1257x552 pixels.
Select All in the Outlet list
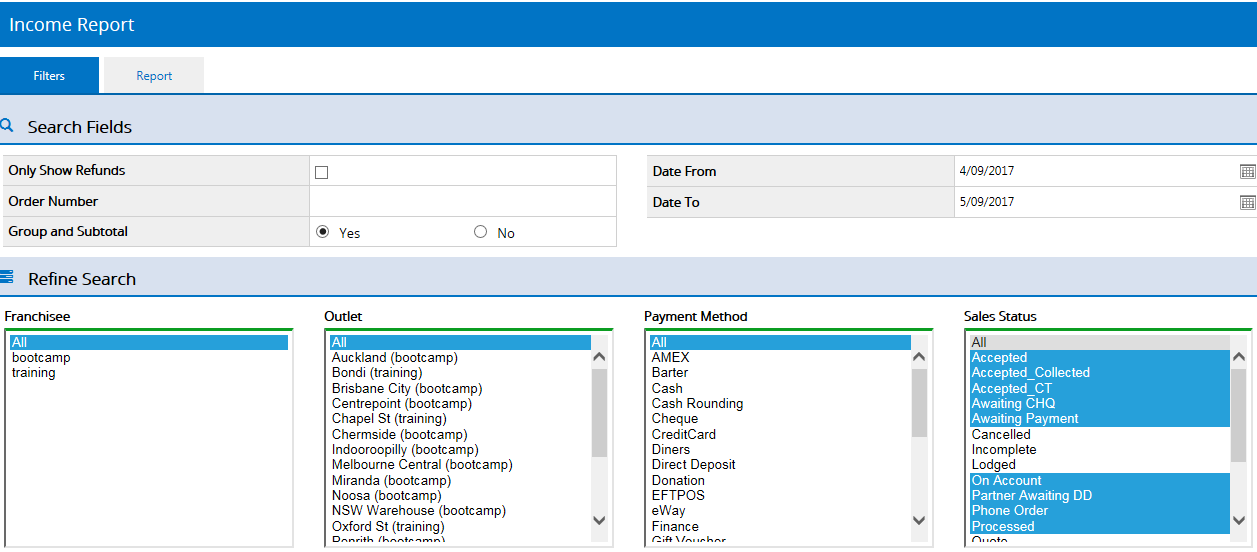pyautogui.click(x=460, y=342)
